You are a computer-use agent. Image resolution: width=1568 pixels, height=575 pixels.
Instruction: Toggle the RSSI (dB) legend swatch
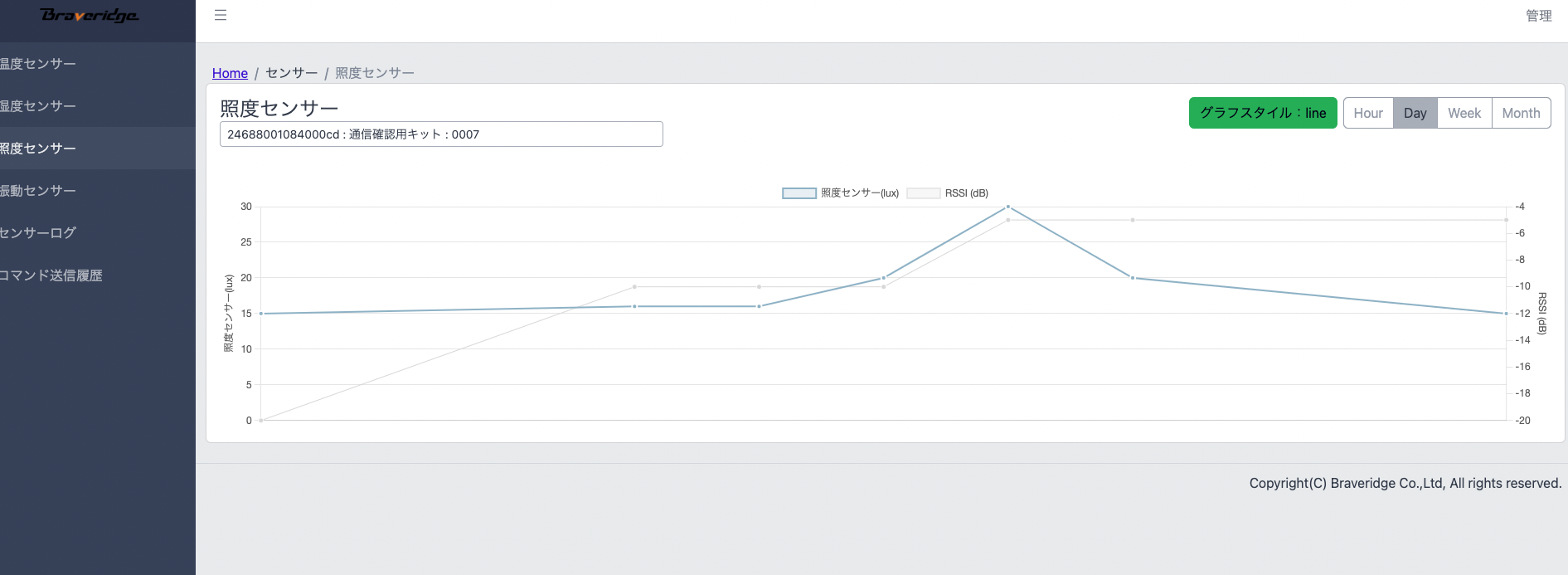click(924, 193)
